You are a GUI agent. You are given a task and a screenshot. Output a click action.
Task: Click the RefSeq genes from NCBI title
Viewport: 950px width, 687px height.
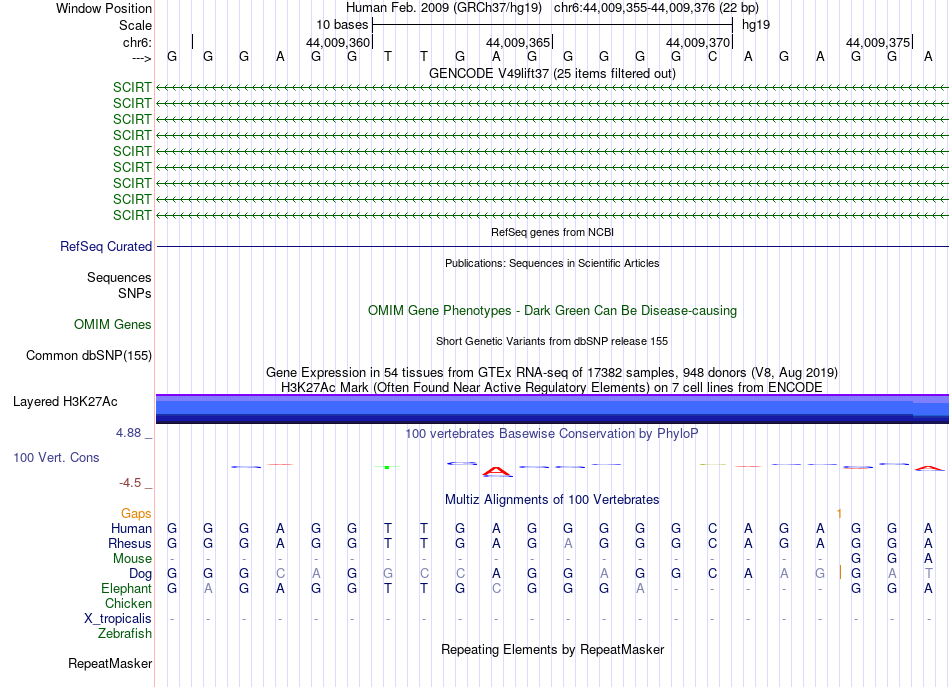click(552, 232)
